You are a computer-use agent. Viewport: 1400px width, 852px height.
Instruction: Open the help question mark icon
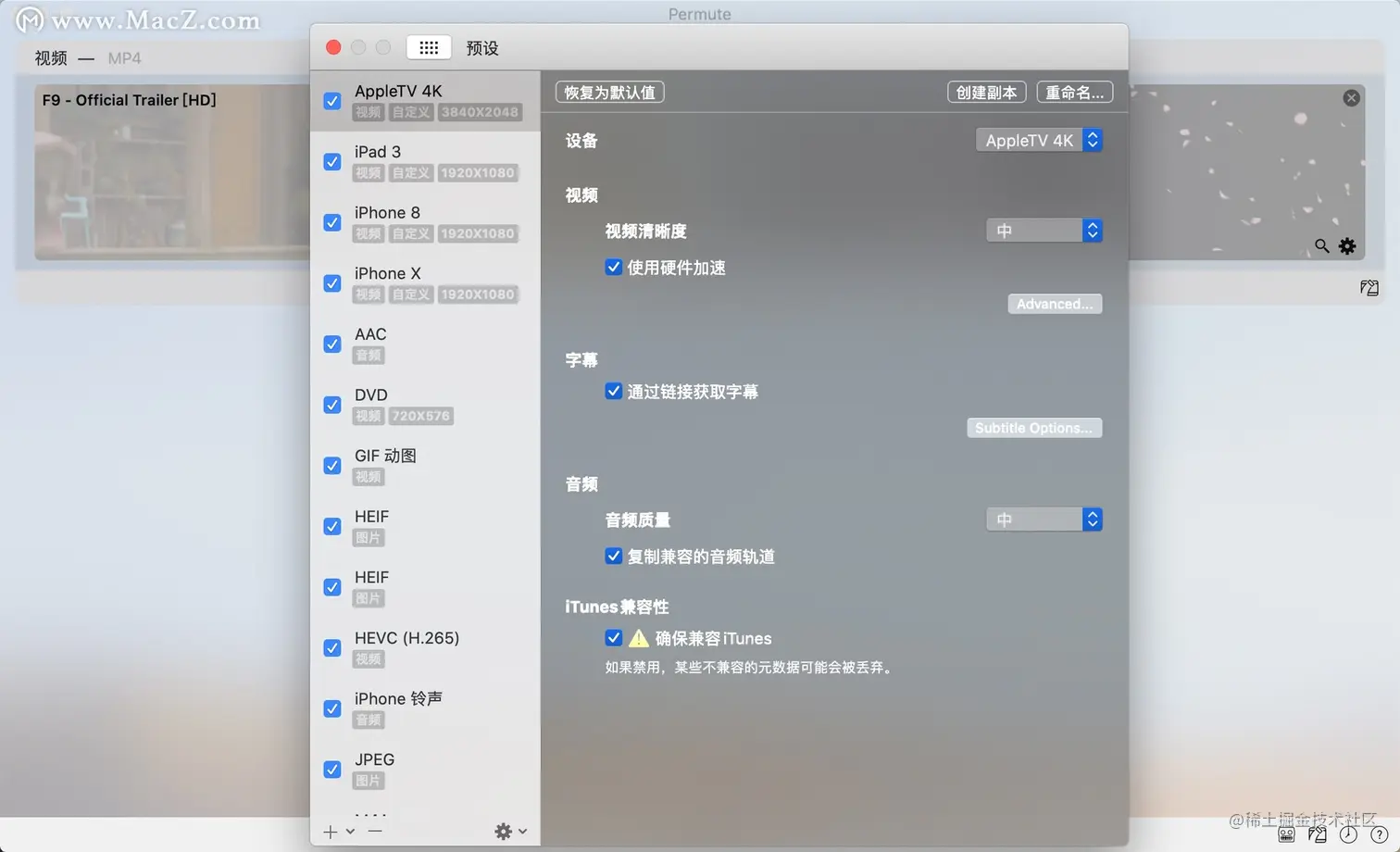coord(1379,834)
